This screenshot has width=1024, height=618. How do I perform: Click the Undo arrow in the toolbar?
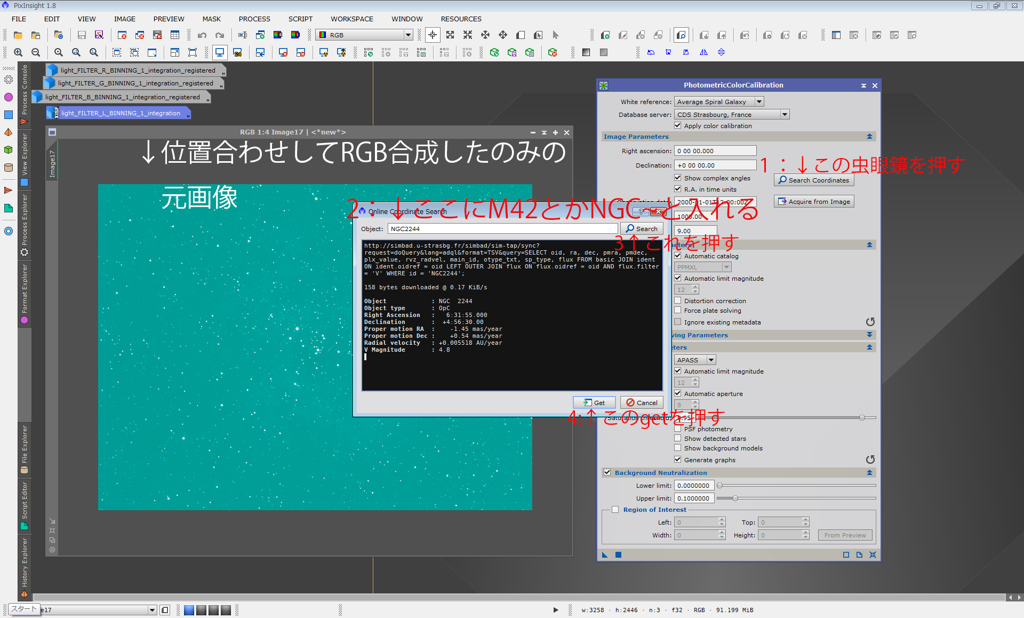202,35
